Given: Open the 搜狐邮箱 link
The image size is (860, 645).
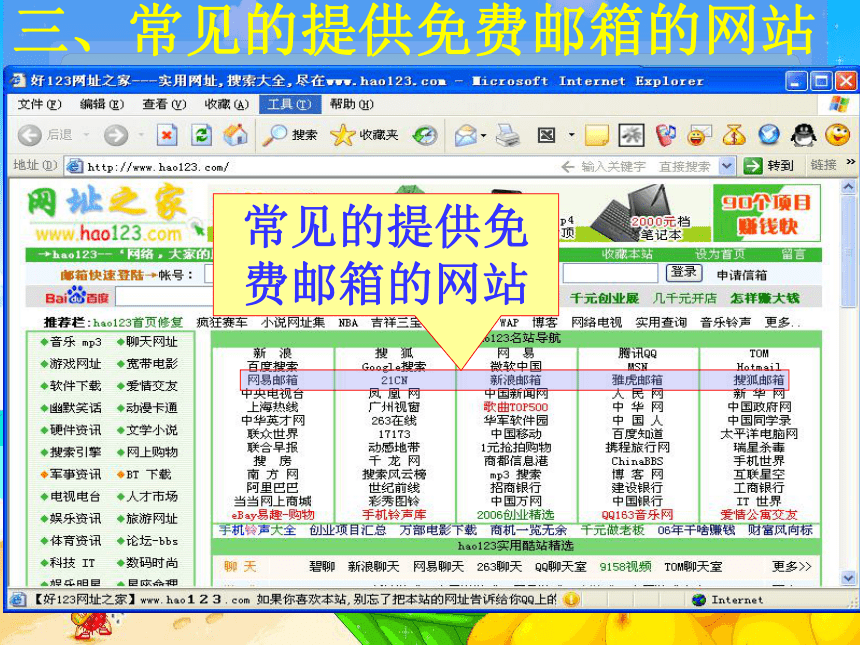Looking at the screenshot, I should [x=759, y=380].
